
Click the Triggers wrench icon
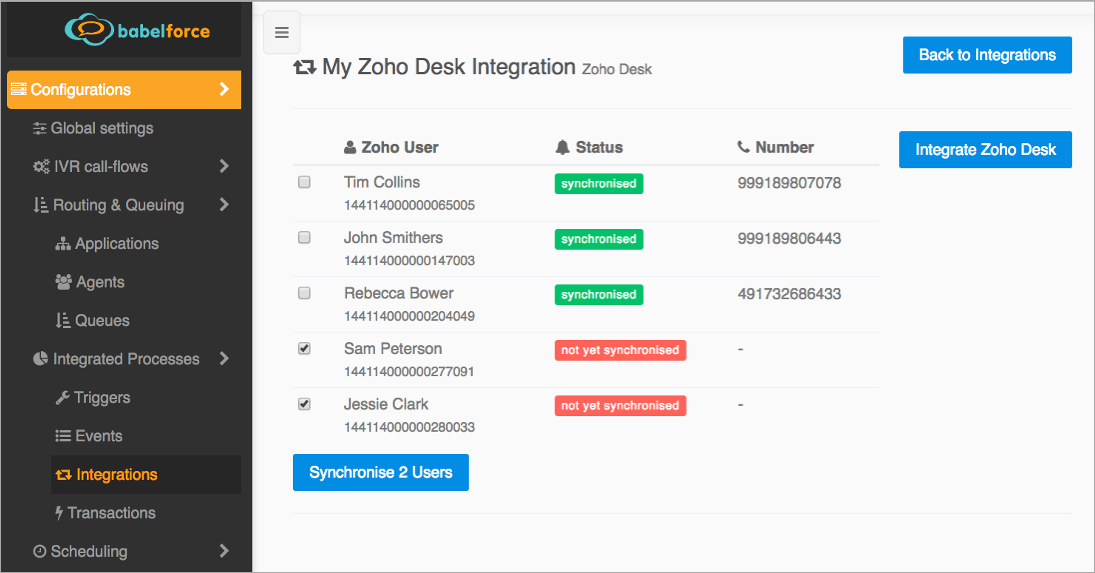(x=62, y=398)
